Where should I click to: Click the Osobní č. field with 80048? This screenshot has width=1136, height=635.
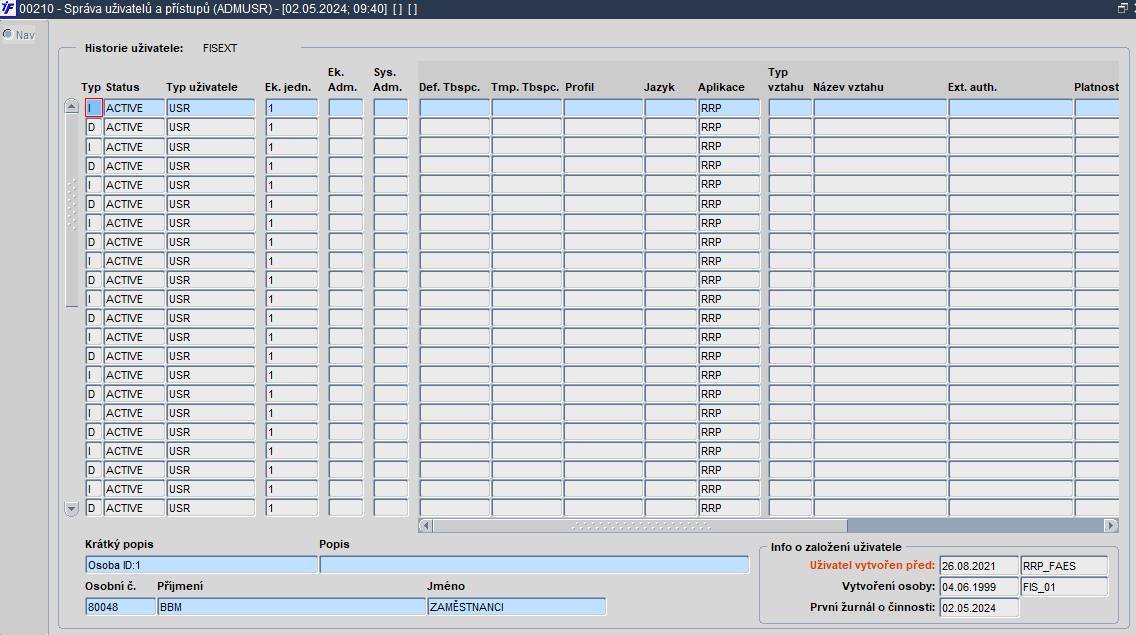tap(120, 607)
